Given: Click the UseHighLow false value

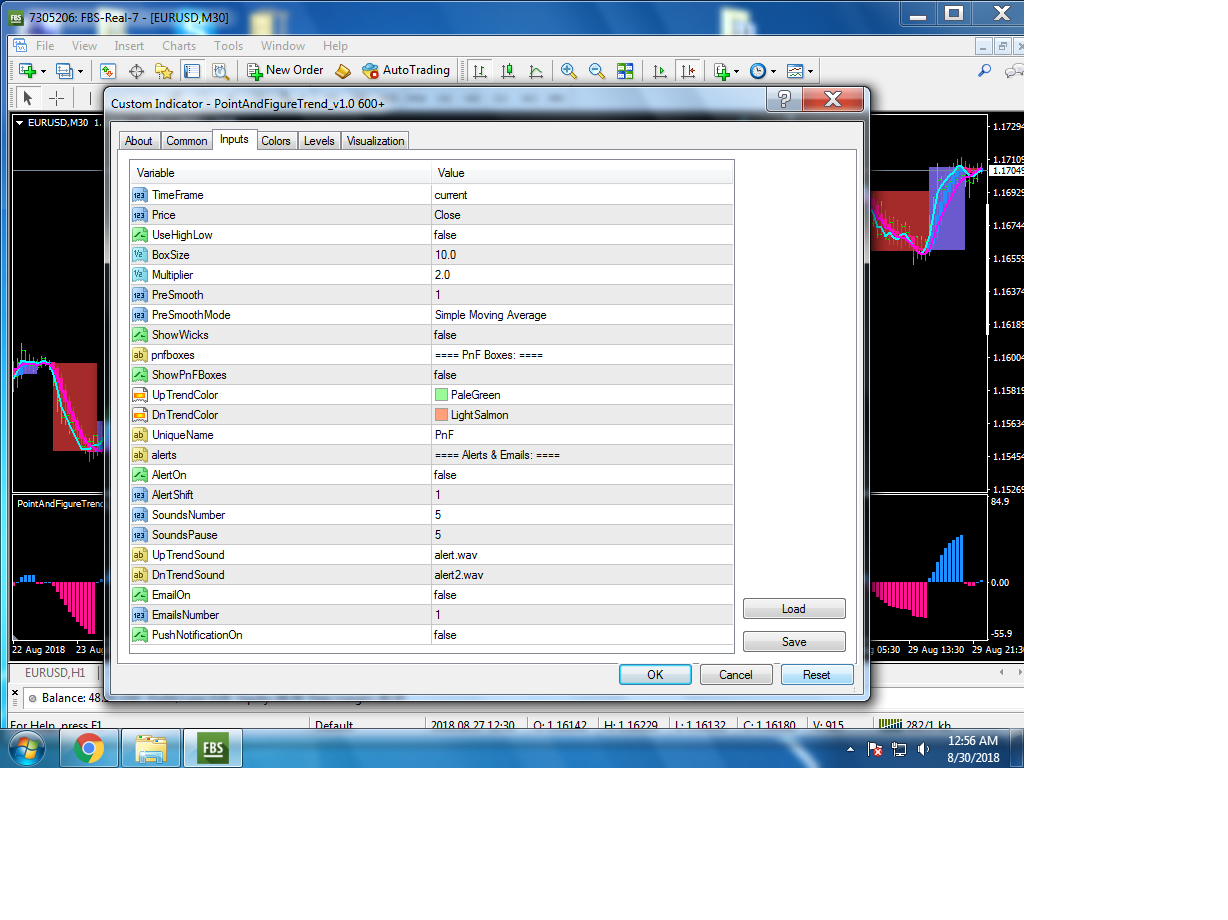Looking at the screenshot, I should [x=583, y=235].
